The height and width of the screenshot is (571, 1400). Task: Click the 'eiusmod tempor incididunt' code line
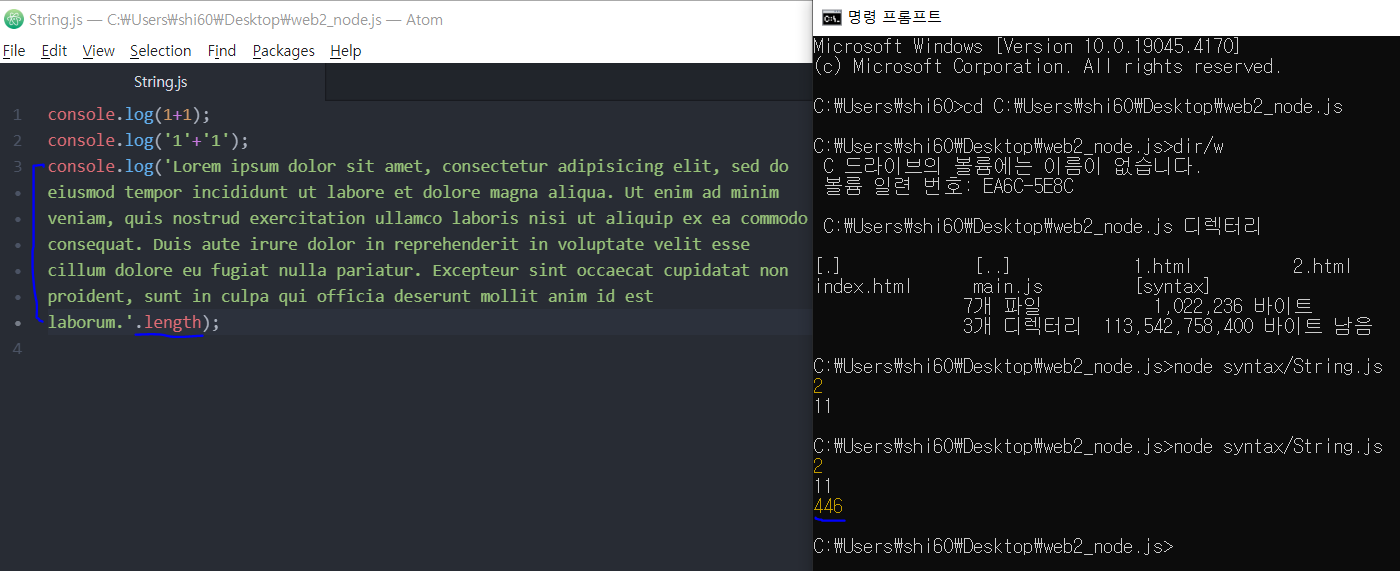click(x=413, y=192)
